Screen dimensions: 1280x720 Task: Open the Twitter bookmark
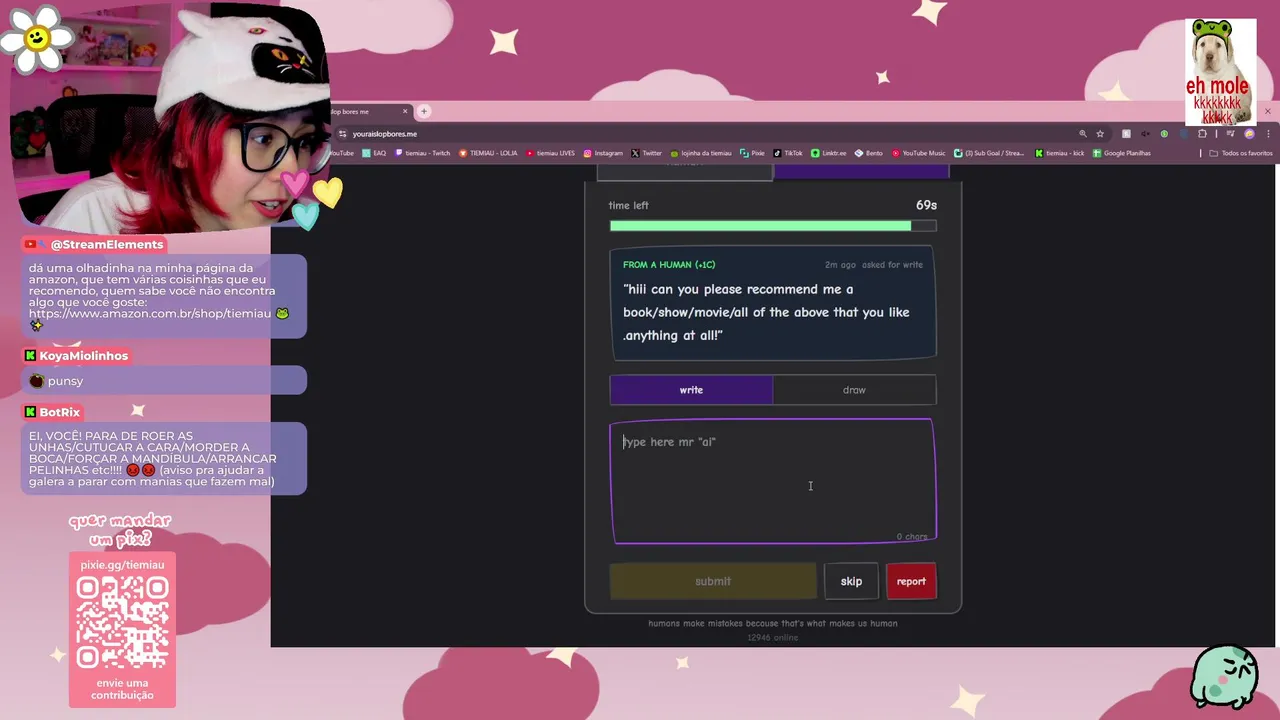tap(647, 153)
